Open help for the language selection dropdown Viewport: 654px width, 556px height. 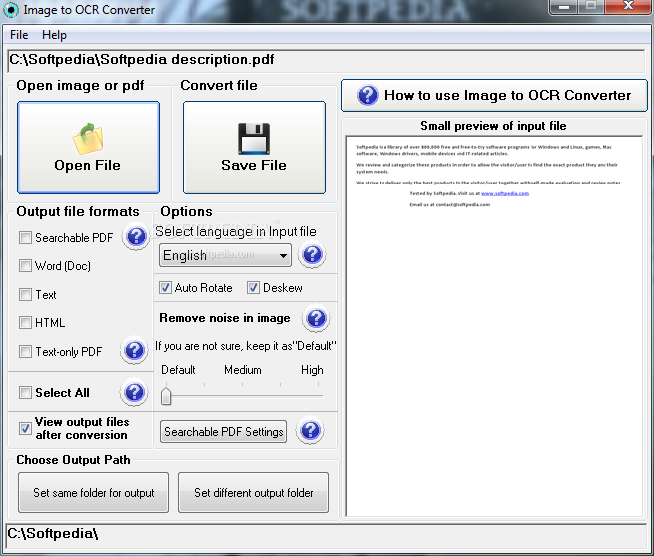(312, 254)
